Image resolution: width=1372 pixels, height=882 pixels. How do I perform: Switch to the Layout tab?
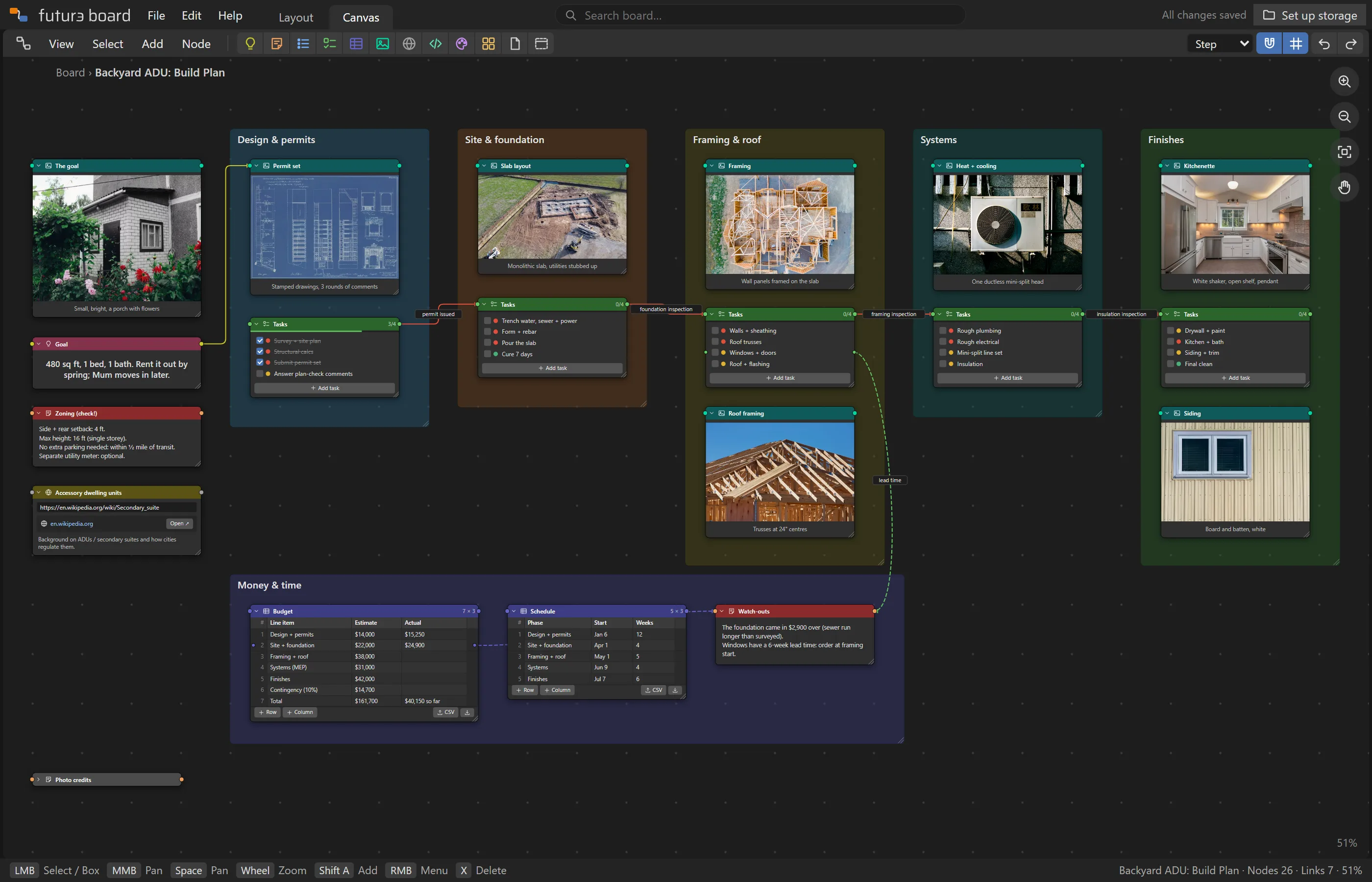(x=295, y=17)
